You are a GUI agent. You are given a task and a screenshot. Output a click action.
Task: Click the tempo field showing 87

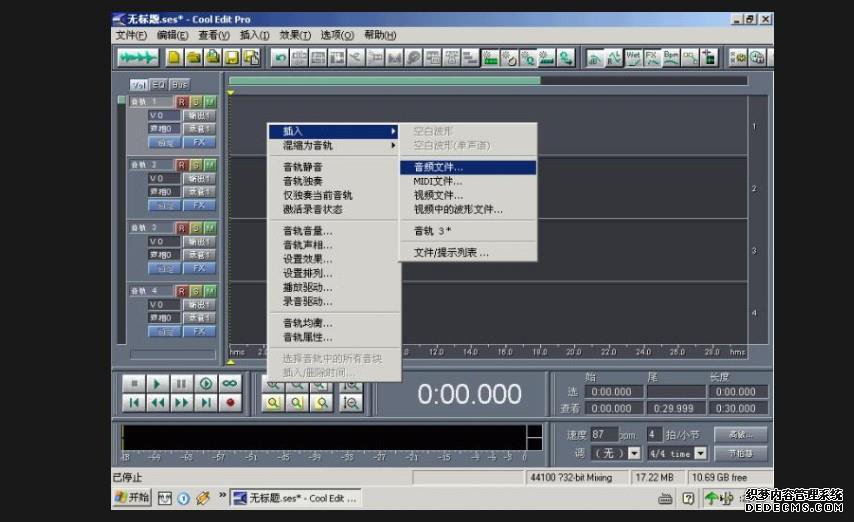click(602, 434)
